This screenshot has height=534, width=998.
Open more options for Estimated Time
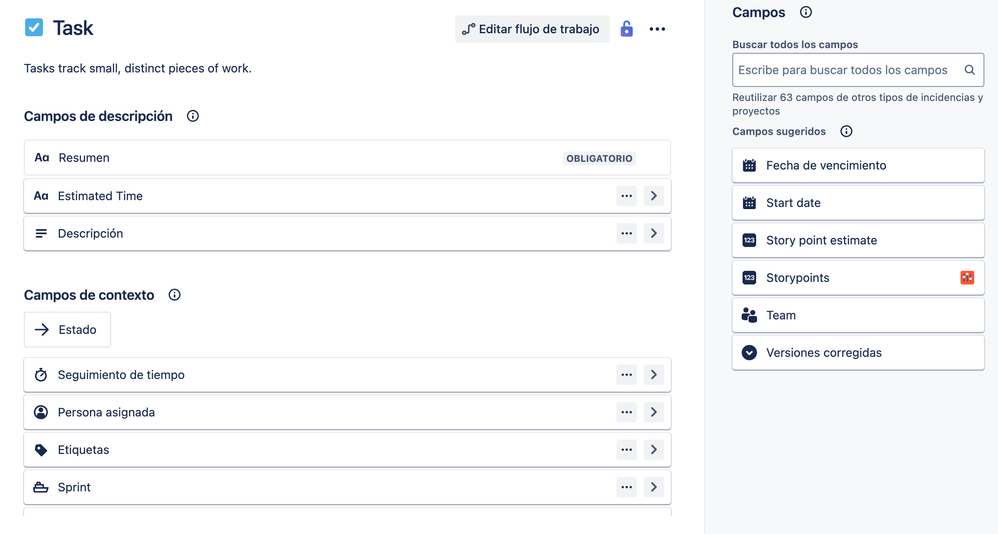point(627,196)
